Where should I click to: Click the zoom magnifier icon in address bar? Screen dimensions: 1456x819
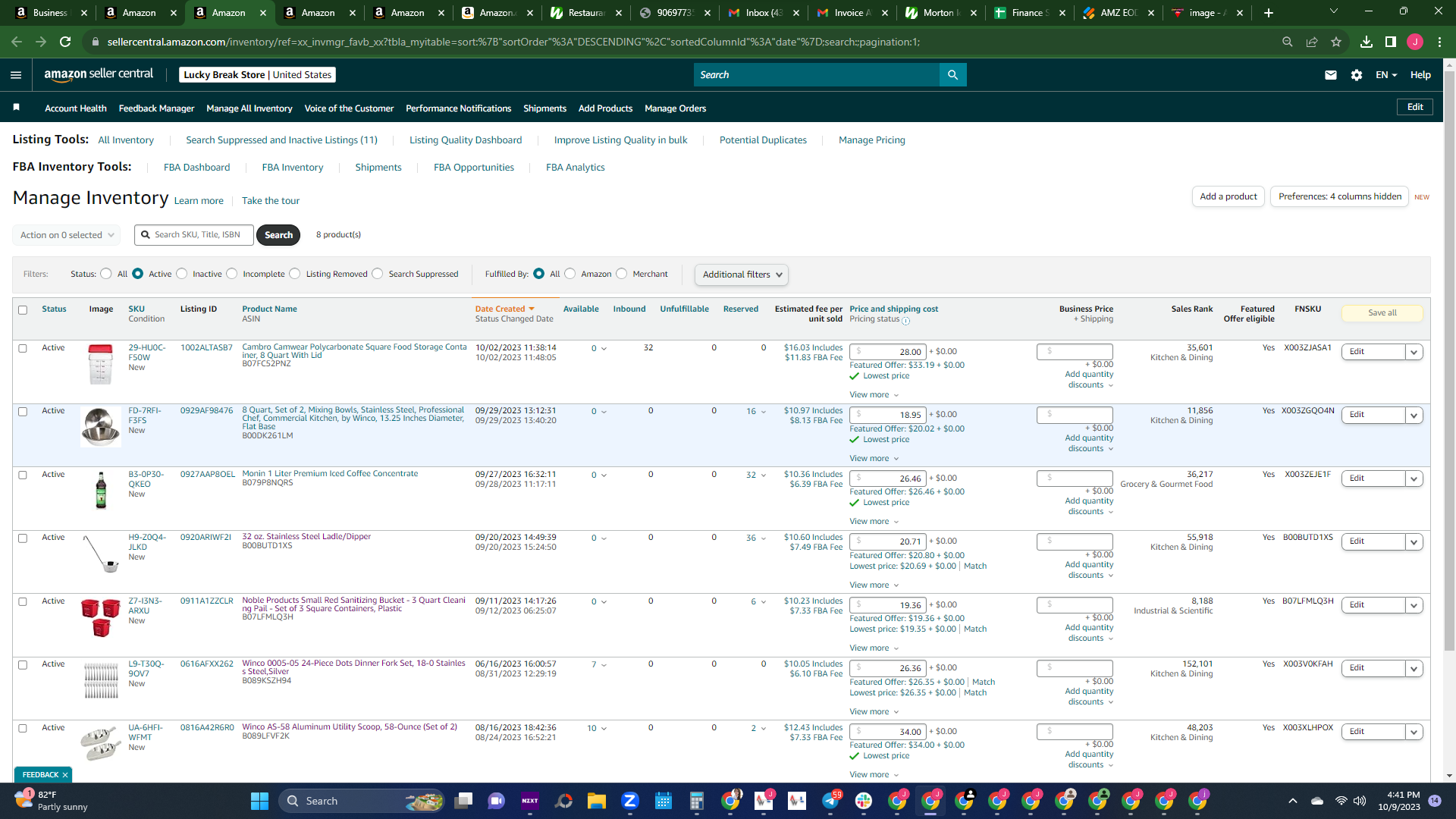[x=1287, y=42]
